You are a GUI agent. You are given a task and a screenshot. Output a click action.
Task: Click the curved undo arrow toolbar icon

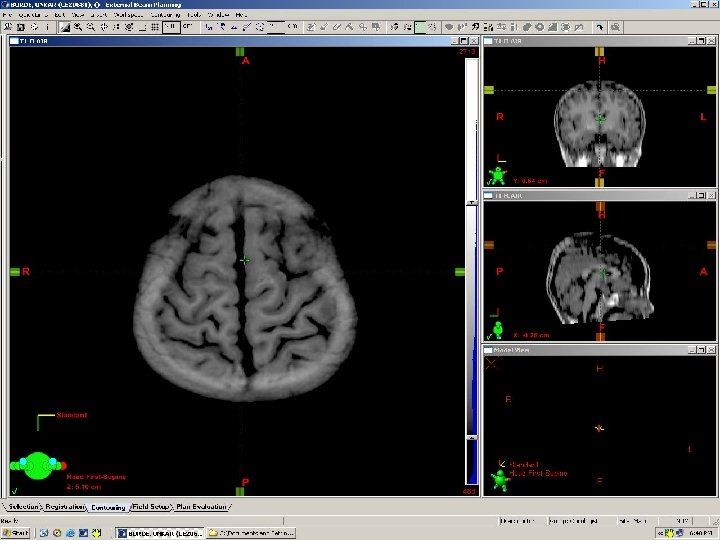(600, 27)
